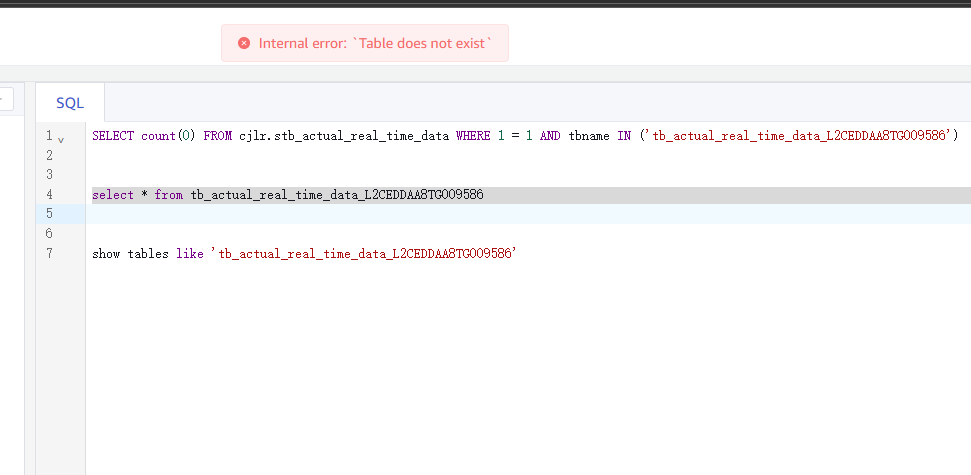971x475 pixels.
Task: Open the partially visible dropdown at left edge
Action: [6, 99]
